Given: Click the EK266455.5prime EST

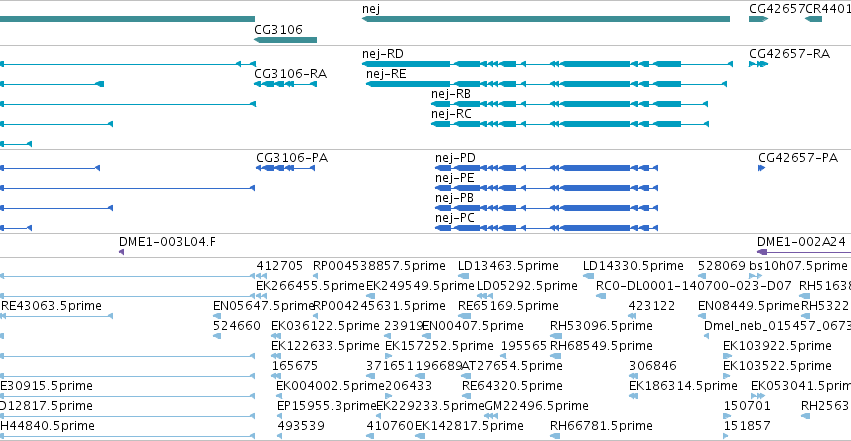Looking at the screenshot, I should point(310,286).
